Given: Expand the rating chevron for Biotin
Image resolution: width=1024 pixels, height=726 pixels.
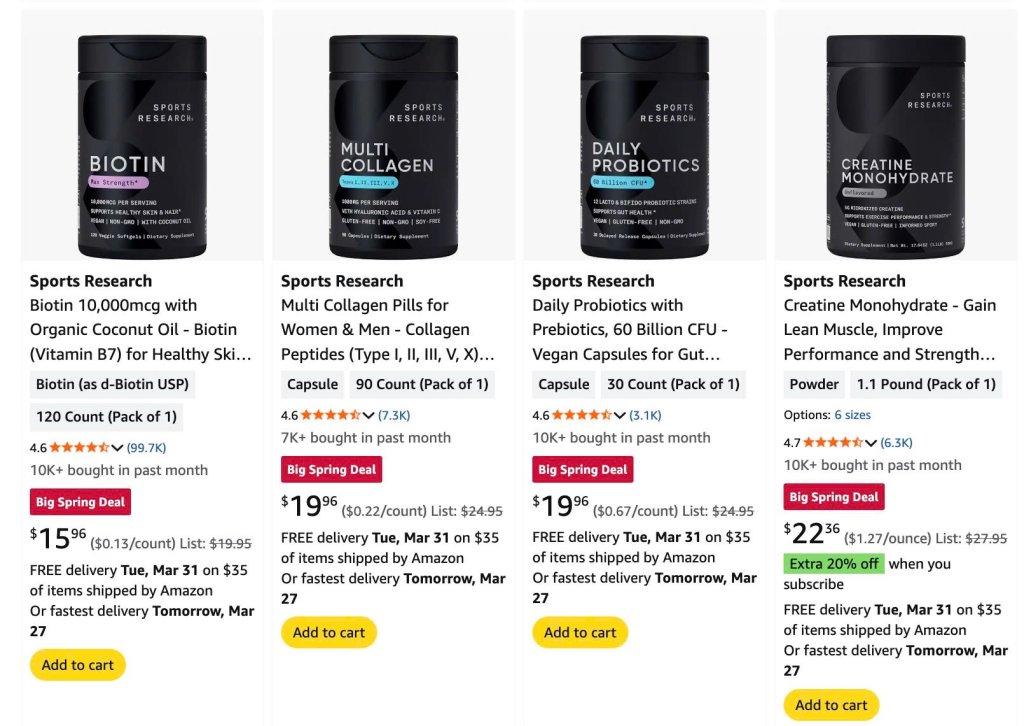Looking at the screenshot, I should pos(118,448).
